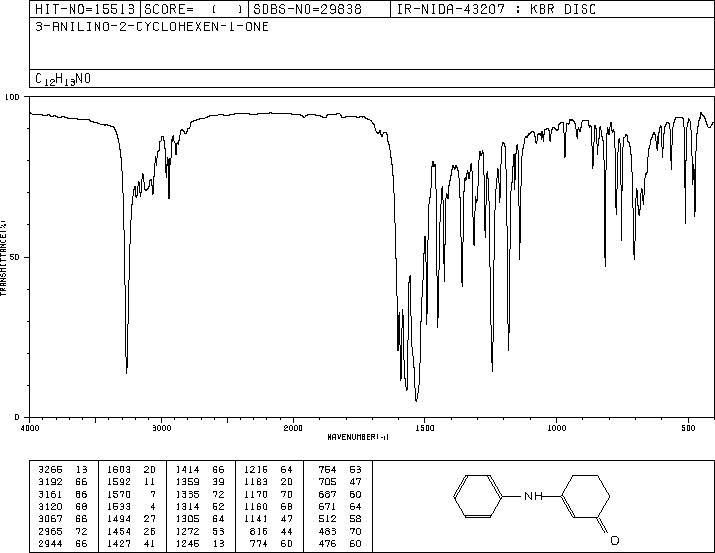Click peak table entry 1141

coord(269,519)
